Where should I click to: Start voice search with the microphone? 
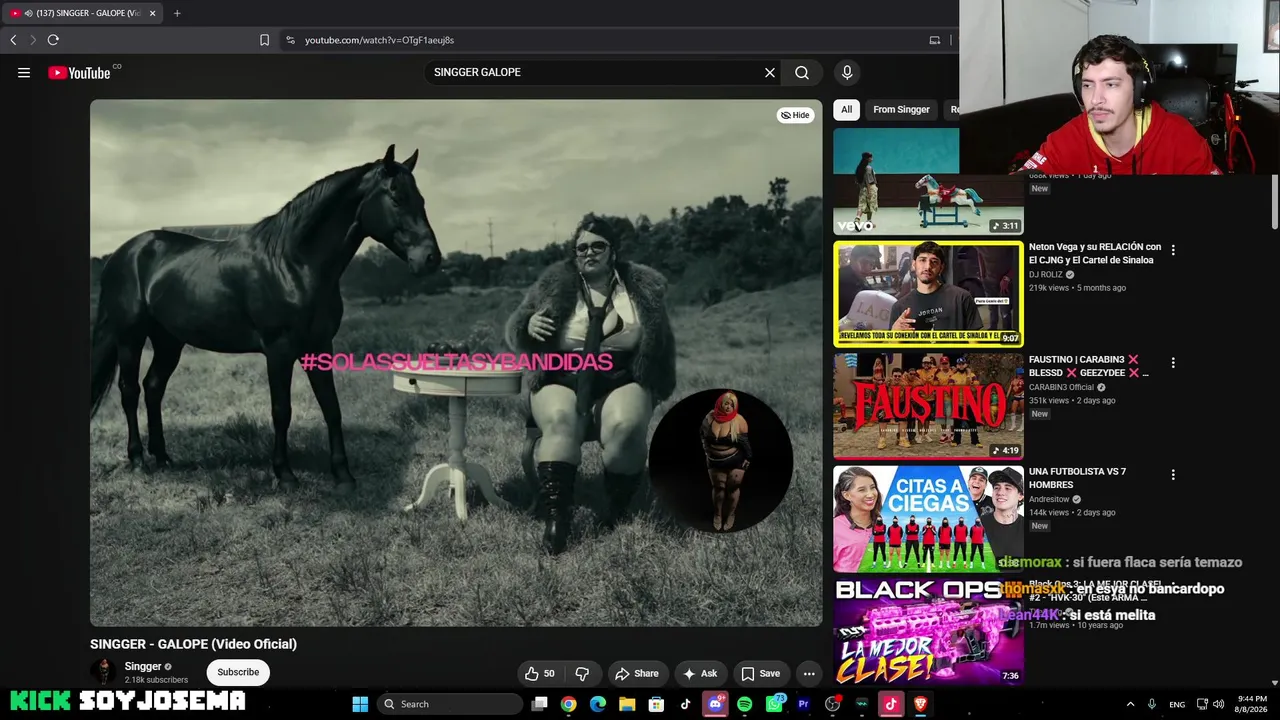(x=847, y=72)
